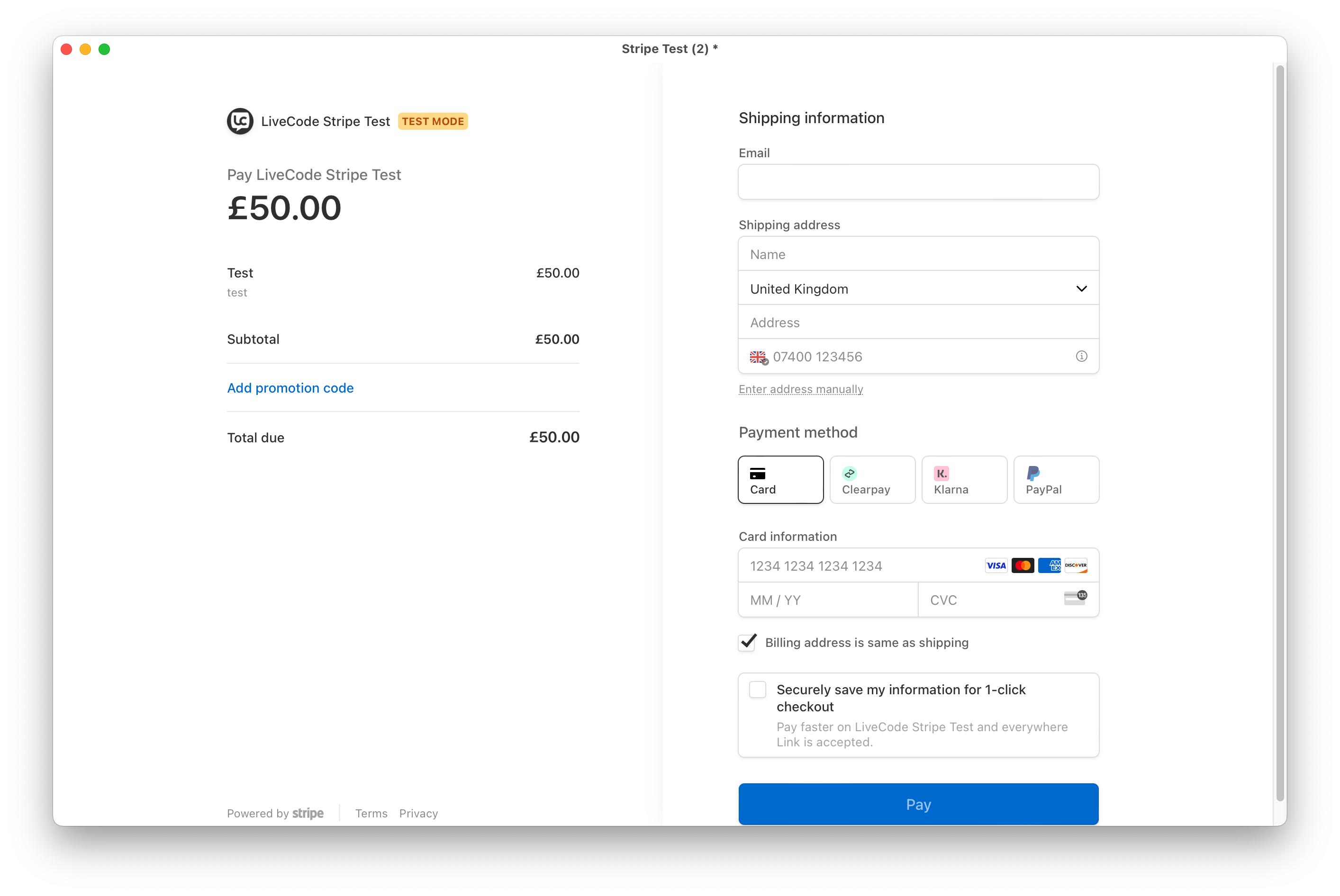
Task: Uncheck Billing address is same as shipping
Action: click(747, 643)
